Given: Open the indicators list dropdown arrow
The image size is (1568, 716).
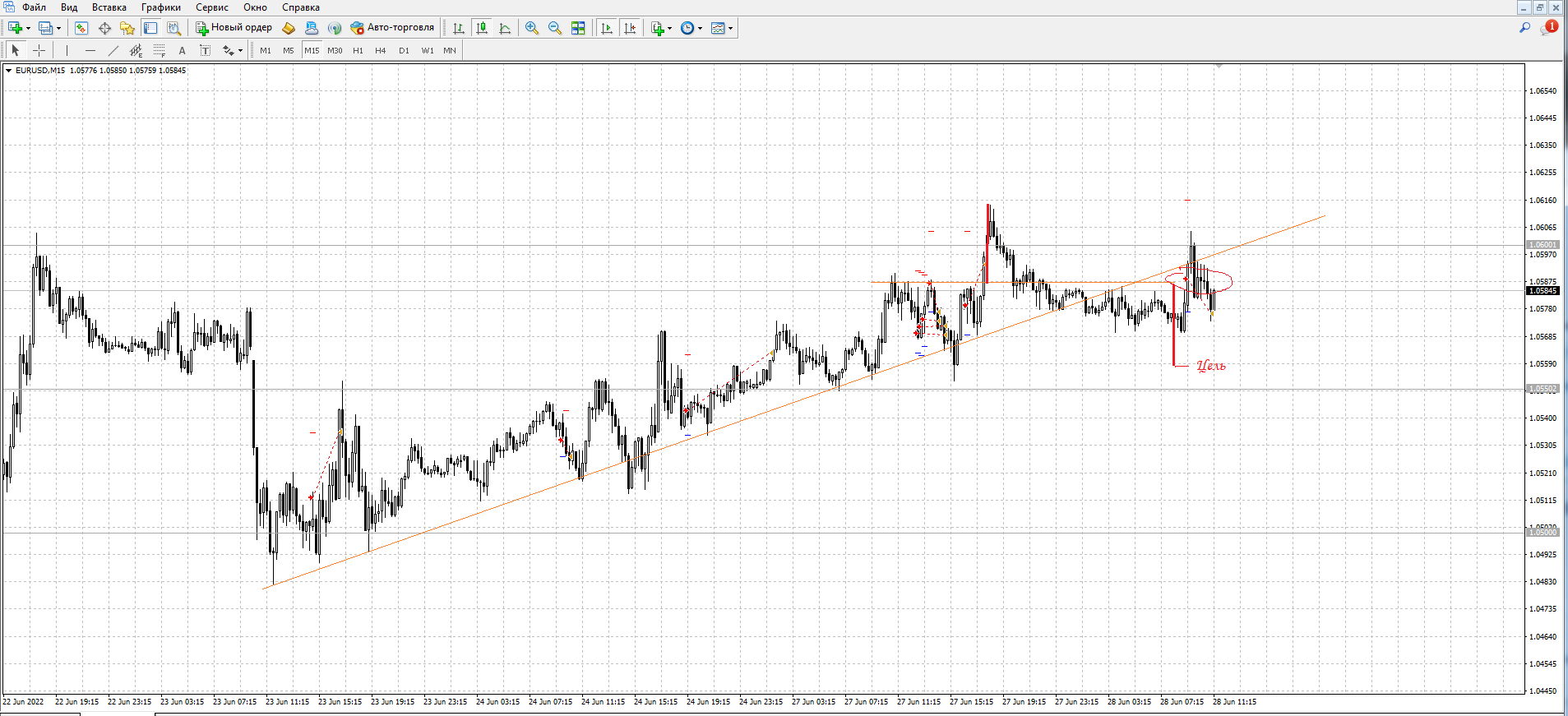Looking at the screenshot, I should point(669,29).
